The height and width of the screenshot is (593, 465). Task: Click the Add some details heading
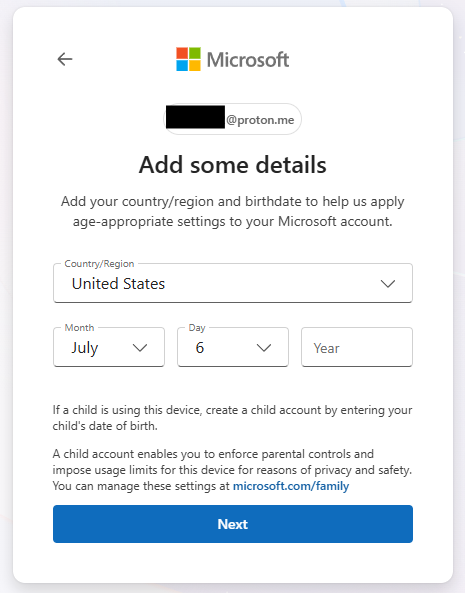point(232,165)
